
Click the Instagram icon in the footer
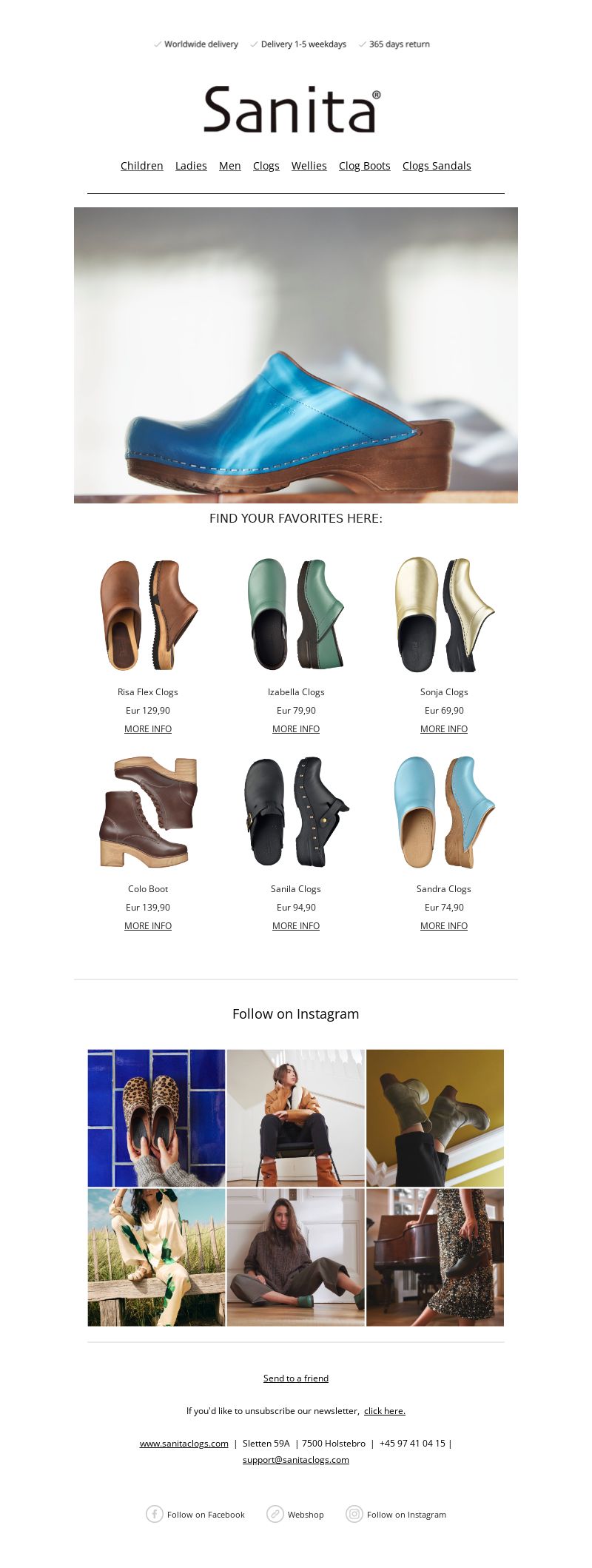tap(354, 1514)
